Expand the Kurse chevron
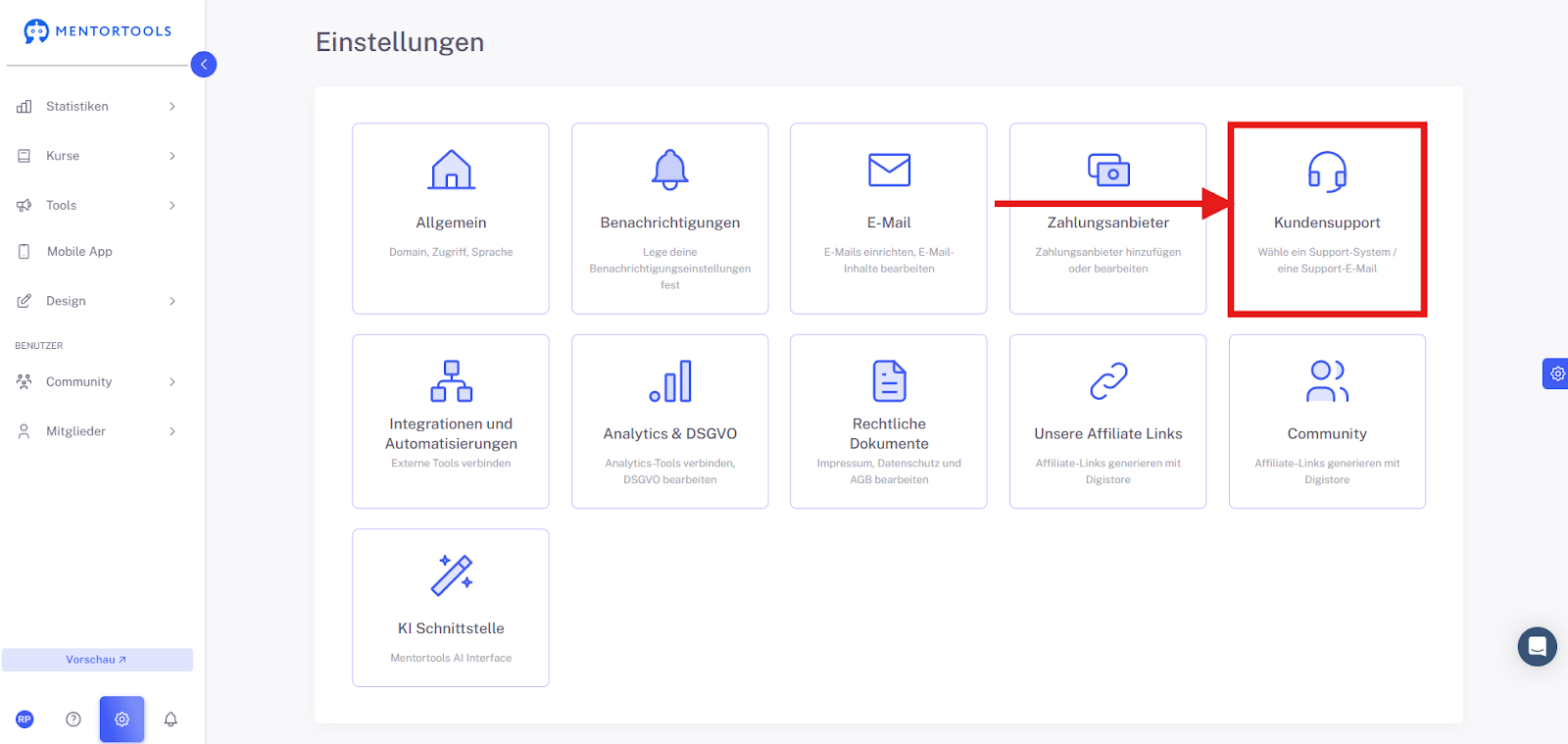The image size is (1568, 744). click(x=172, y=156)
